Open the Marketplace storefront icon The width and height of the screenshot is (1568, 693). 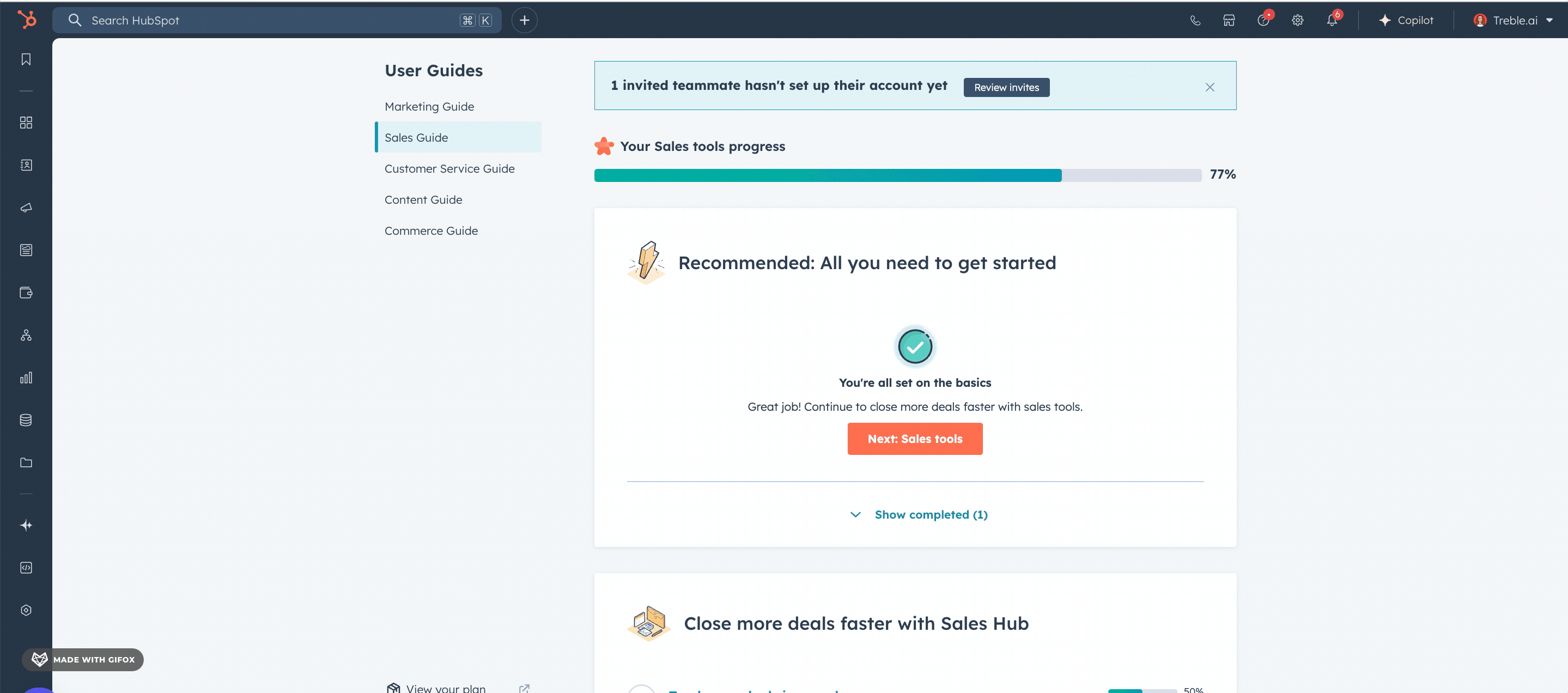tap(1229, 20)
